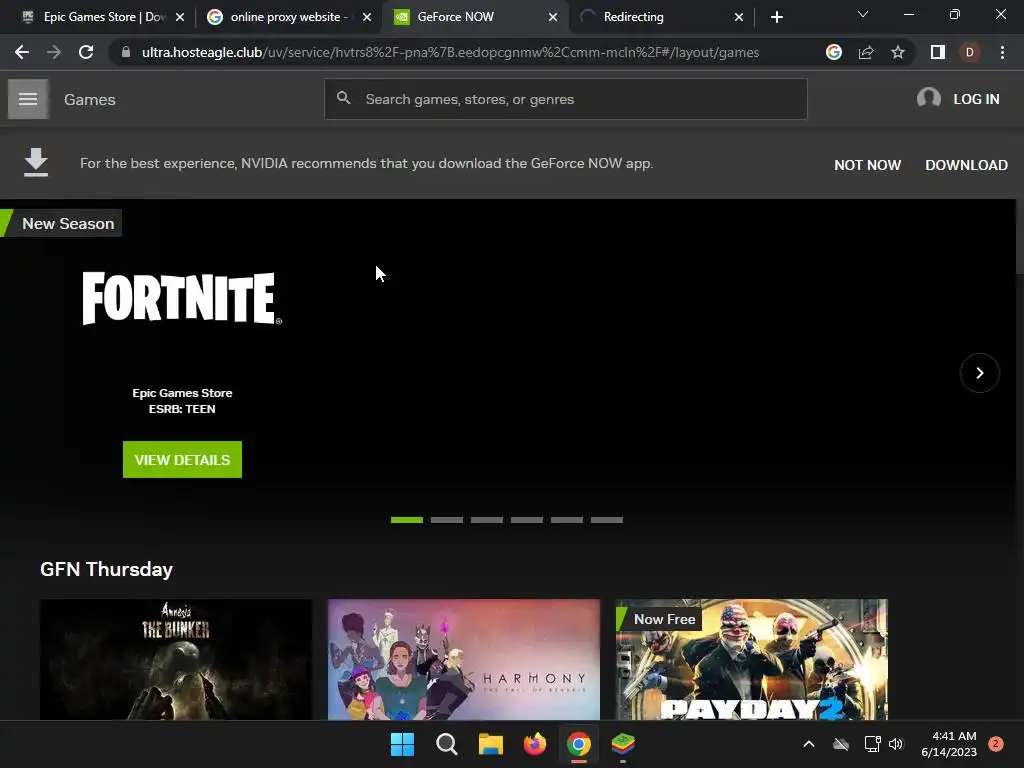Screen dimensions: 1024x768
Task: Click DOWNLOAD for the GeForce NOW app
Action: click(x=967, y=165)
